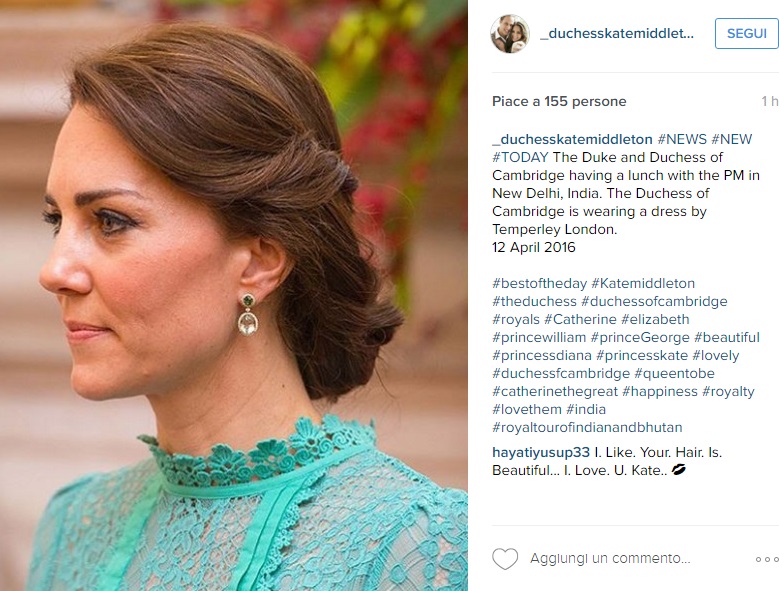Visit the #duchessofcambridge hashtag
The image size is (779, 591).
(x=654, y=301)
